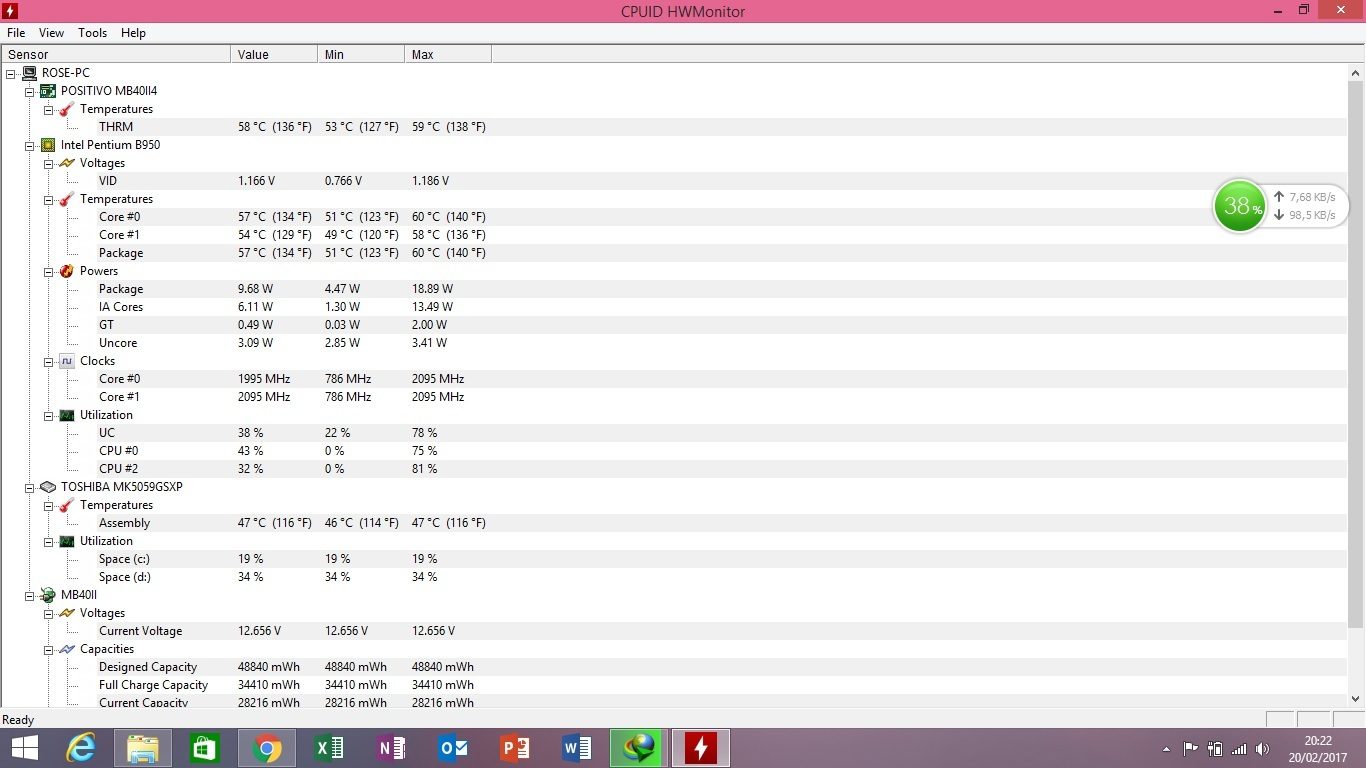Click the Intel Pentium B950 CPU icon
This screenshot has height=768, width=1366.
pos(47,145)
